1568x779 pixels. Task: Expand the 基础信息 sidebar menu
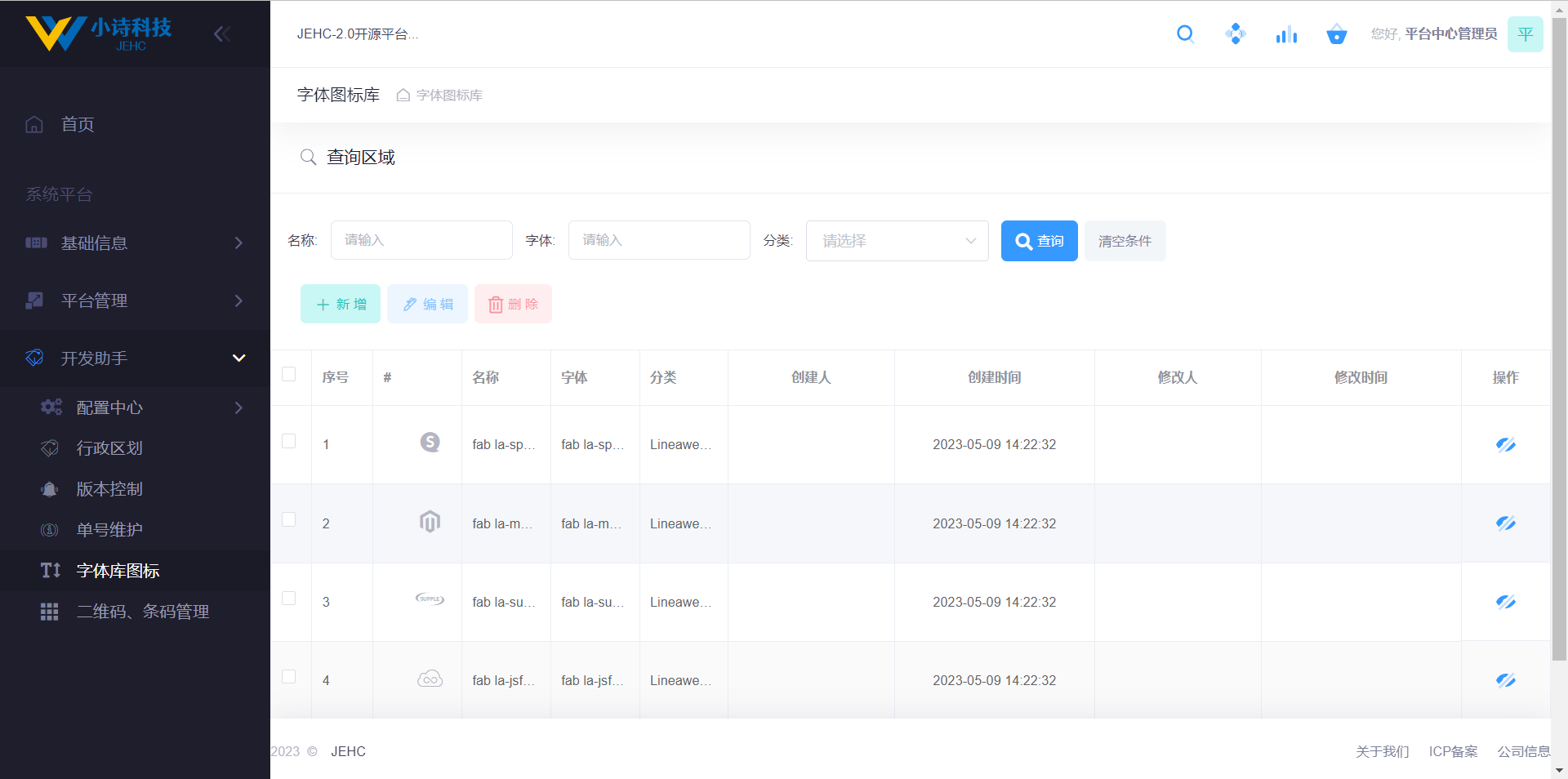[x=135, y=243]
